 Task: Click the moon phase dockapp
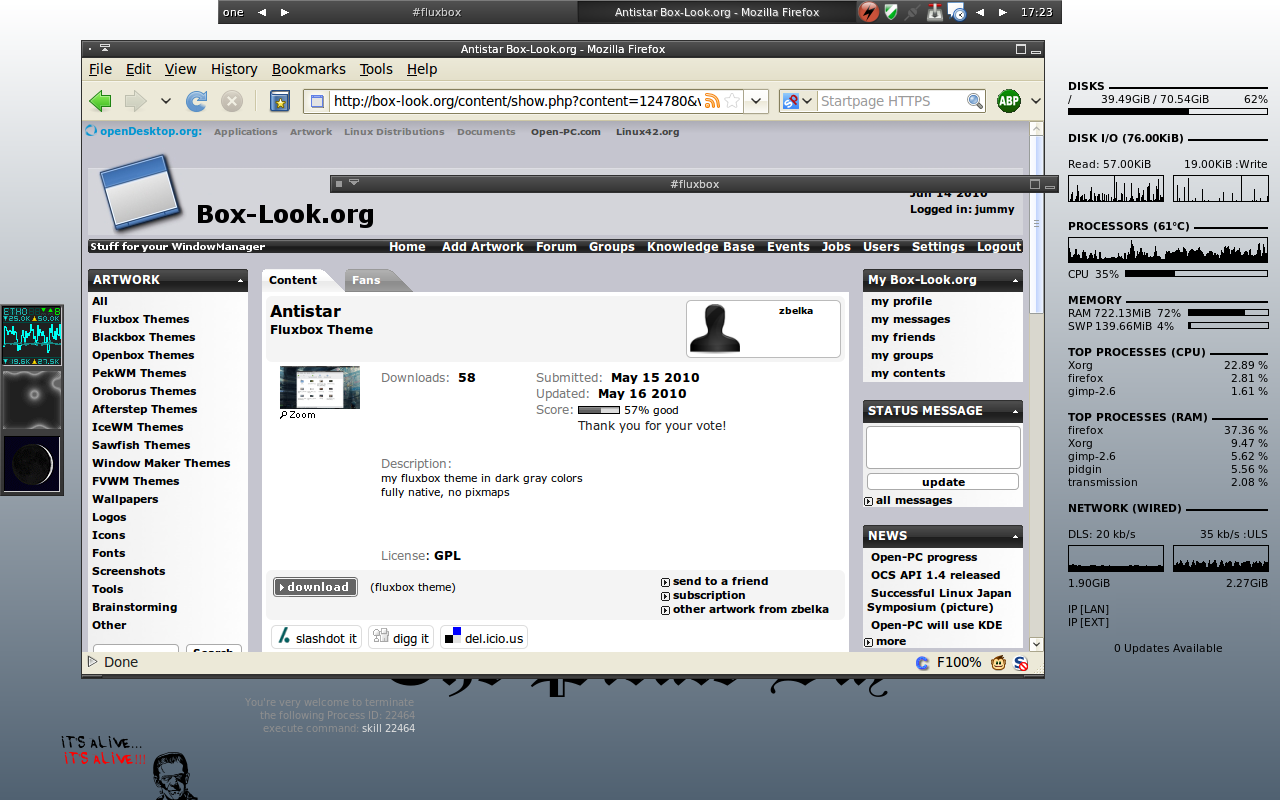(32, 464)
